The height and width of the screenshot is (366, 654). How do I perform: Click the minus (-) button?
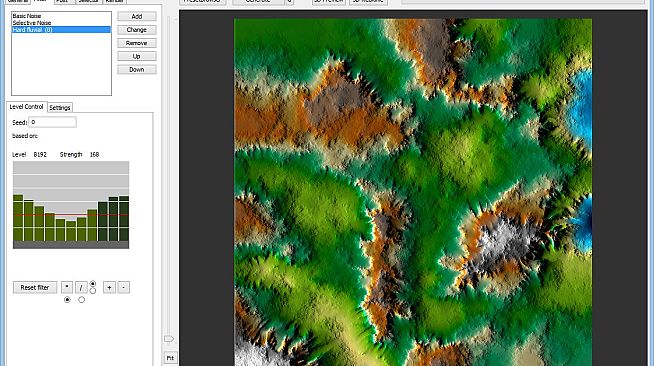point(123,288)
